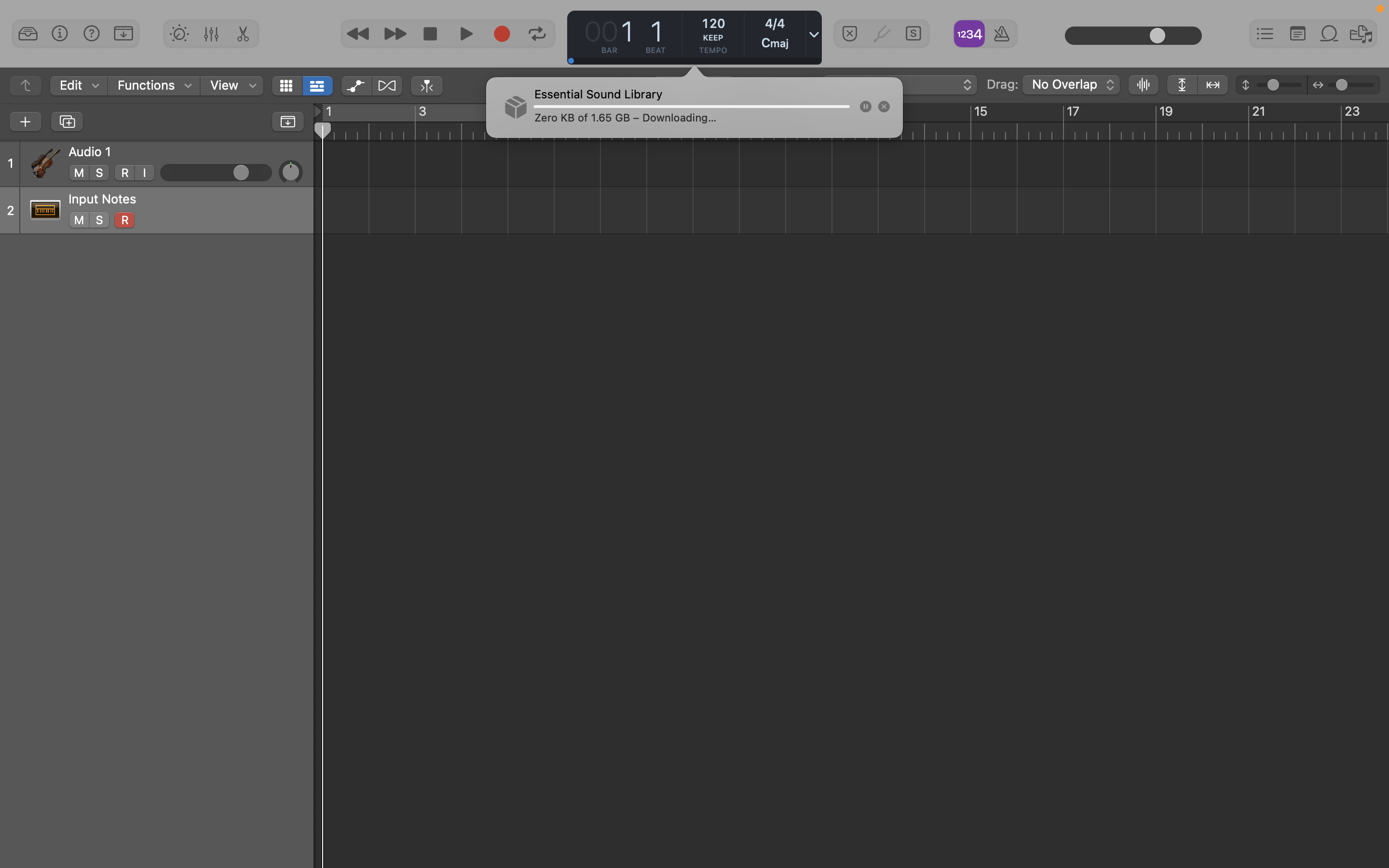This screenshot has height=868, width=1389.
Task: Enable count-in with the 1234 button
Action: [x=968, y=33]
